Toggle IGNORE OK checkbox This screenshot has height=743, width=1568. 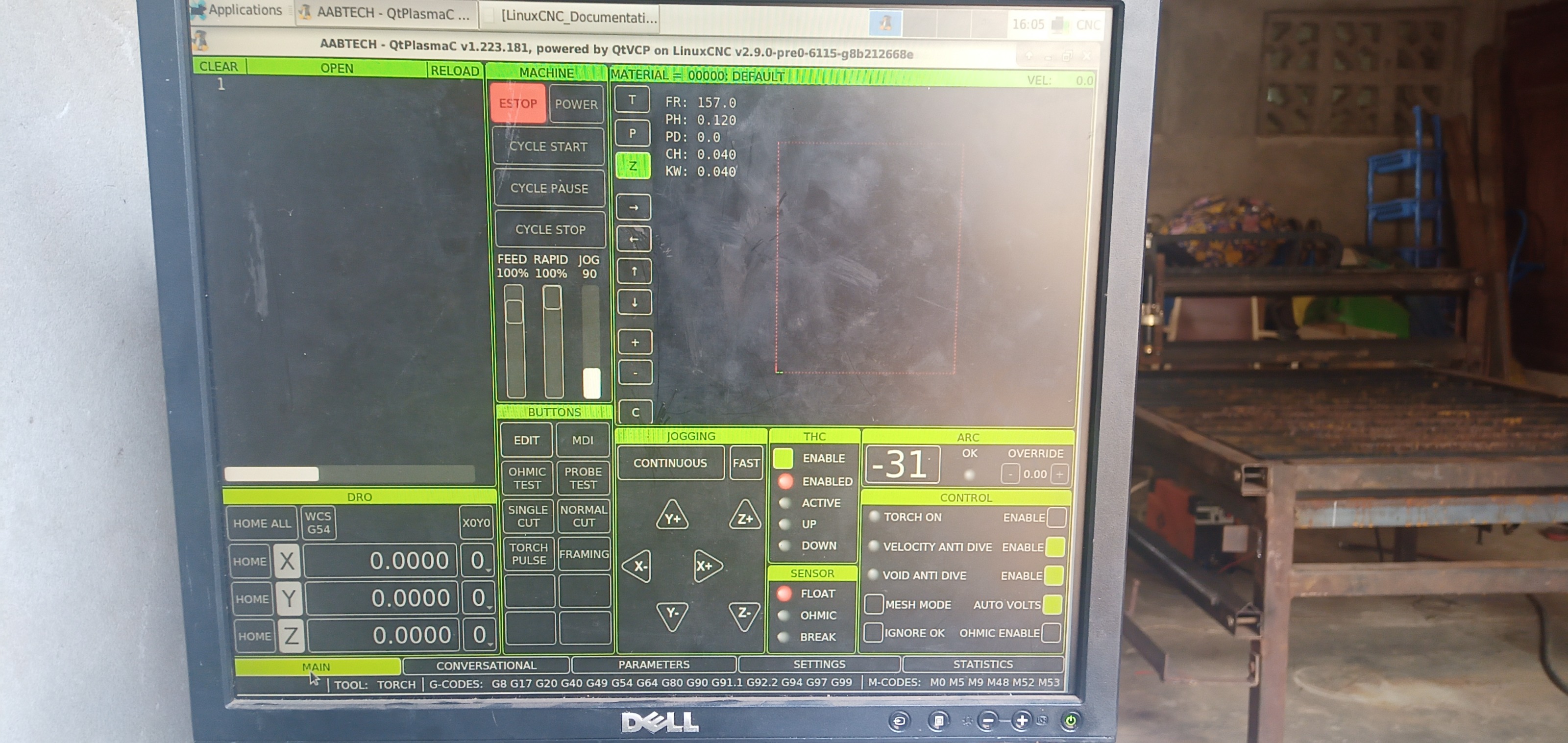[874, 632]
